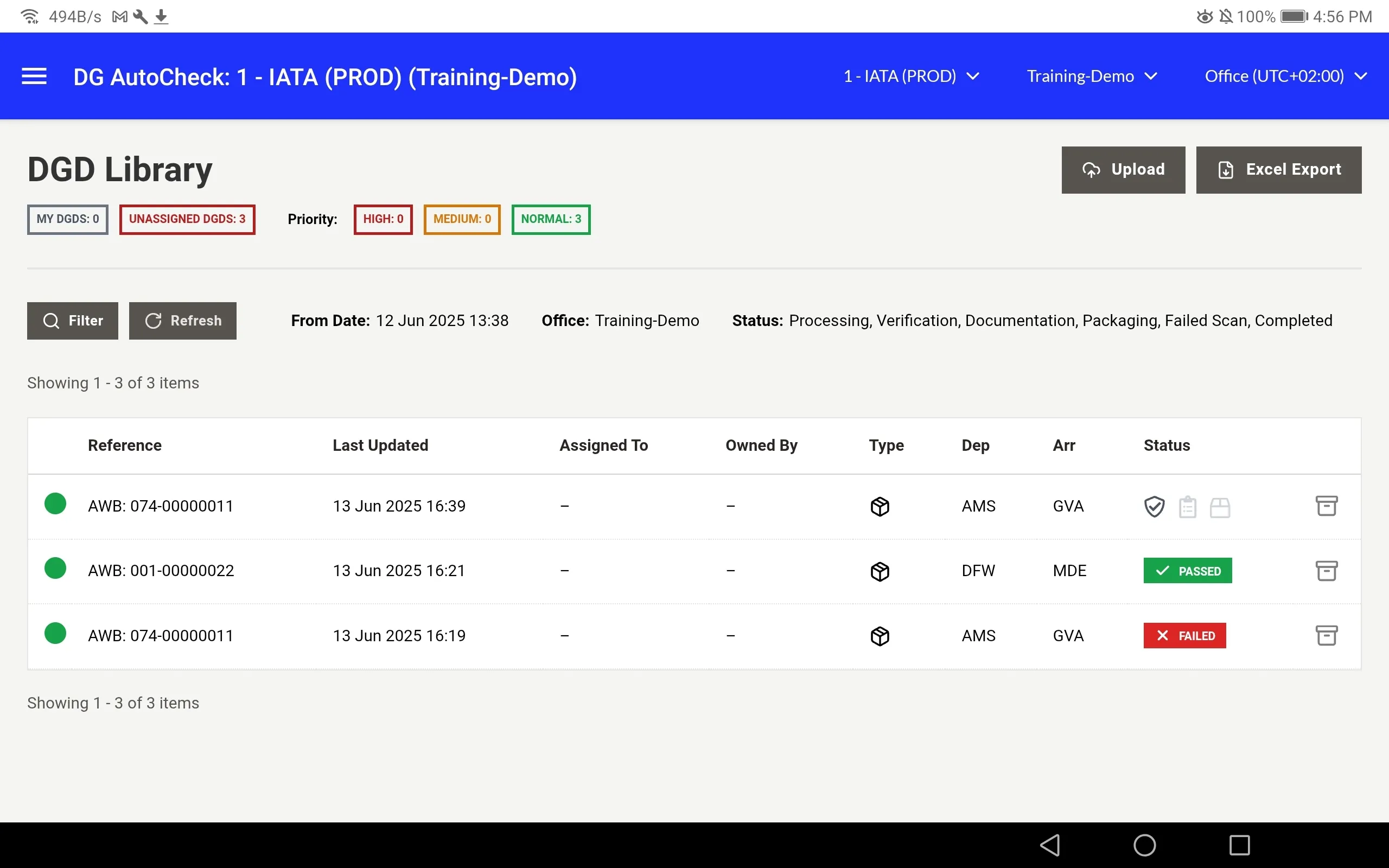
Task: Open the PASSED status badge
Action: tap(1188, 571)
